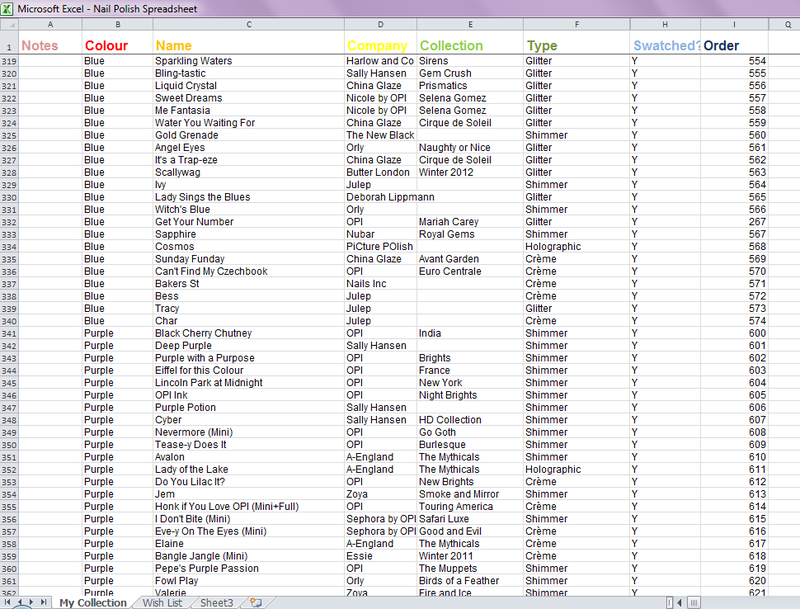Go to first sheet navigation arrow
This screenshot has width=800, height=609.
pyautogui.click(x=8, y=602)
